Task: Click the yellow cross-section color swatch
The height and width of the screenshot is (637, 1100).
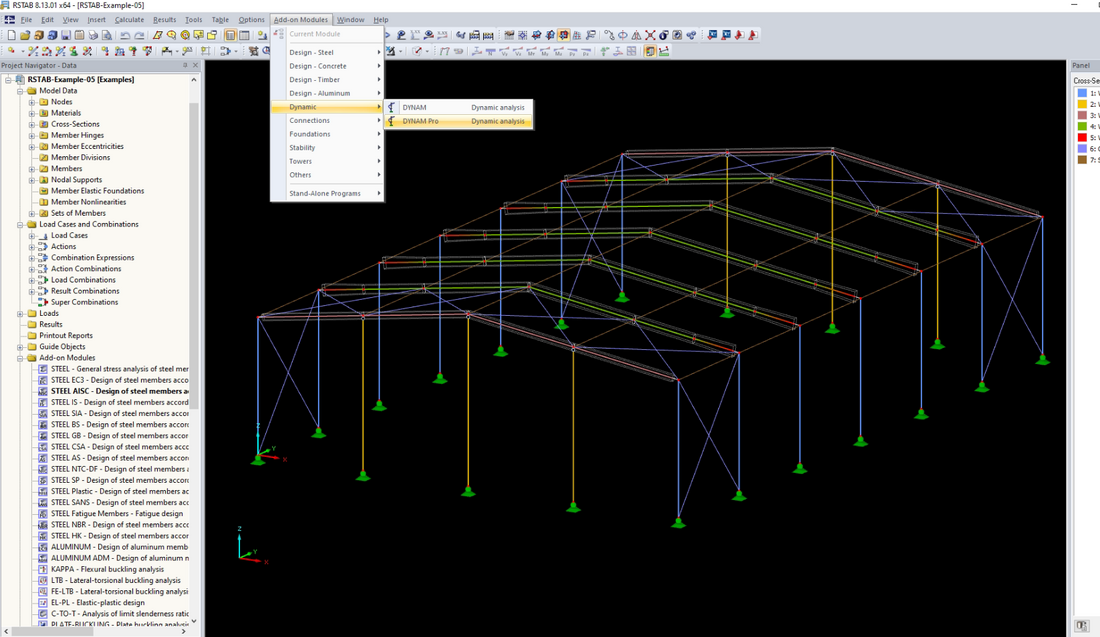Action: coord(1081,104)
